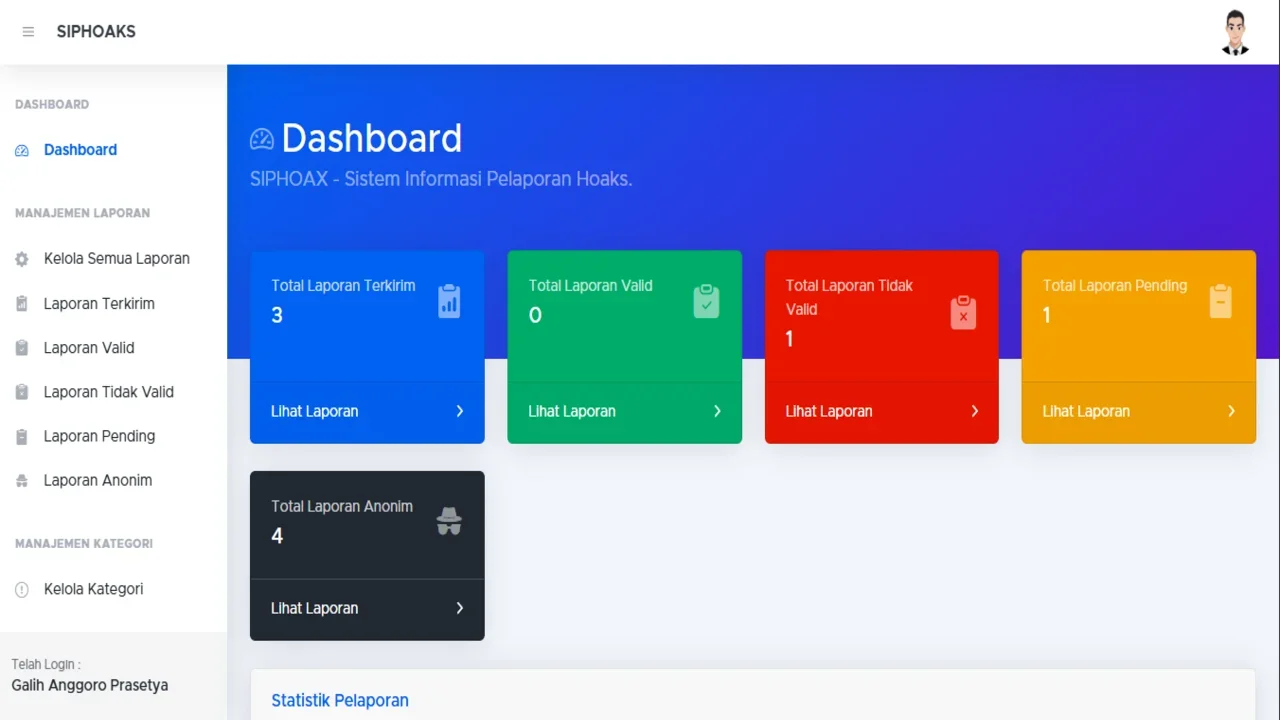This screenshot has height=720, width=1280.
Task: Click the clipboard icon beside Laporan Terkirim
Action: coord(22,304)
